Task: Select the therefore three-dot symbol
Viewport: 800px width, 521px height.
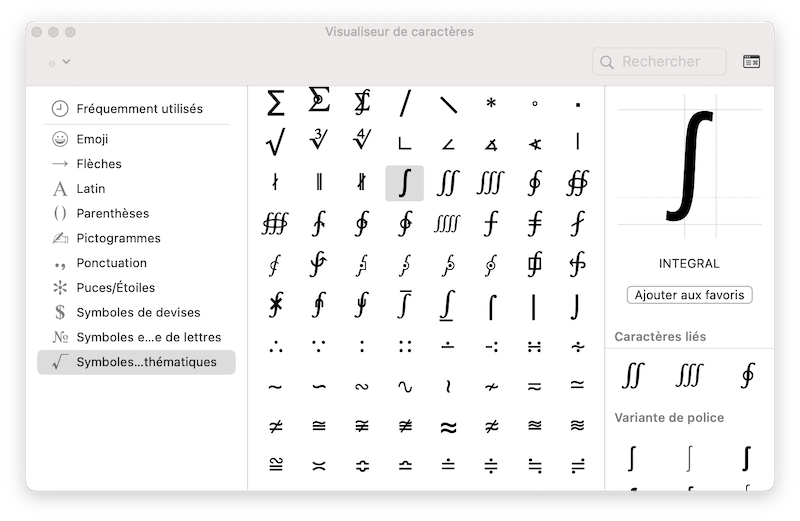Action: (x=276, y=347)
